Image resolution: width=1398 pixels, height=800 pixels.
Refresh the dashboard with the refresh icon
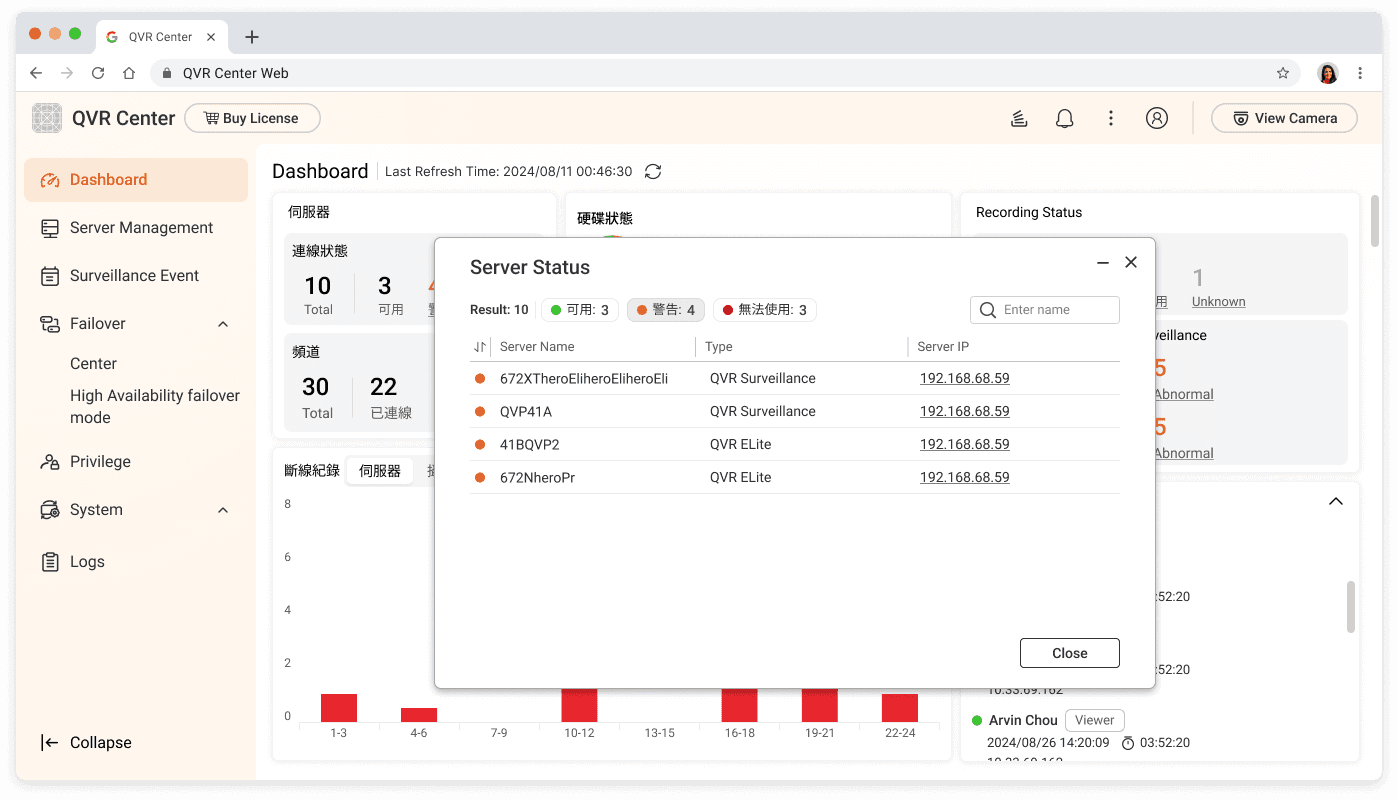tap(653, 172)
